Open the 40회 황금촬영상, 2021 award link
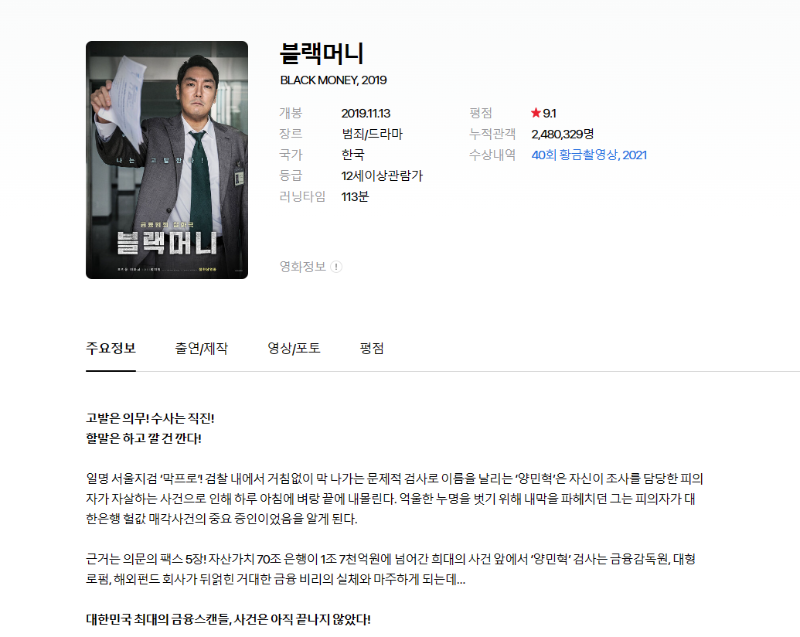Viewport: 800px width, 637px height. pyautogui.click(x=589, y=155)
